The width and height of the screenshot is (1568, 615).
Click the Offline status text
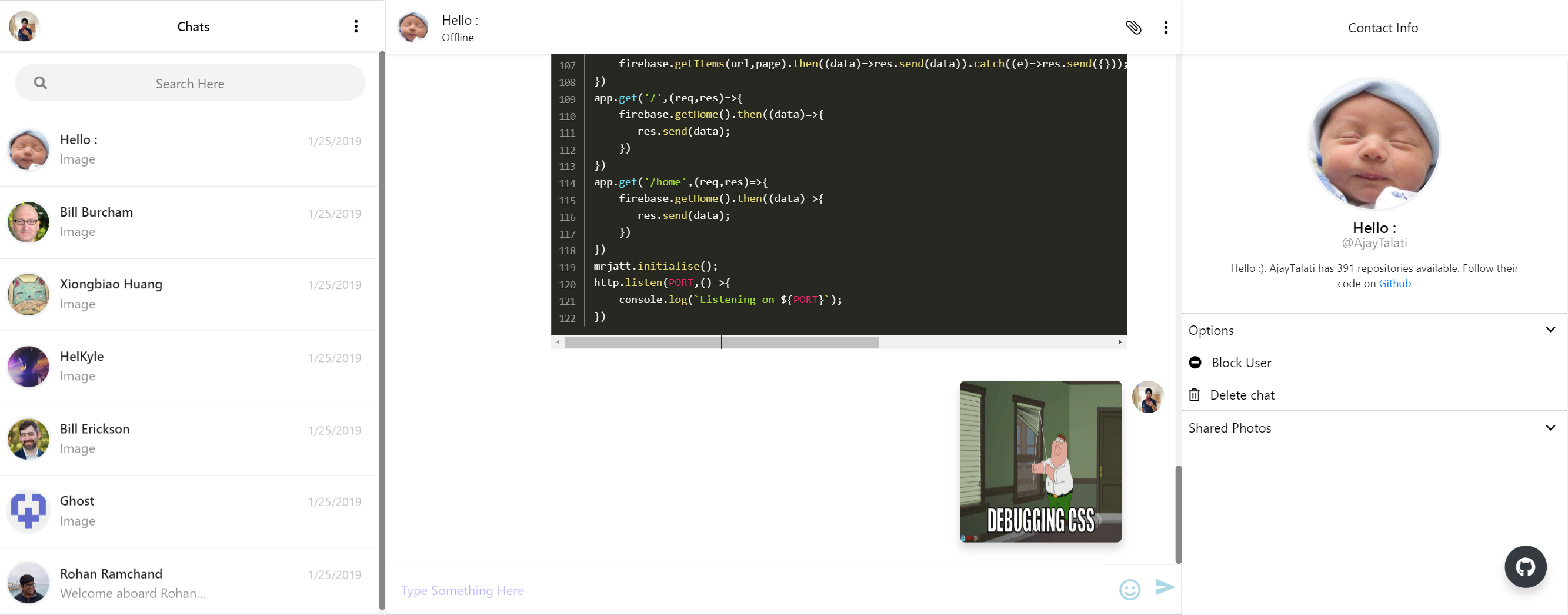pos(457,38)
